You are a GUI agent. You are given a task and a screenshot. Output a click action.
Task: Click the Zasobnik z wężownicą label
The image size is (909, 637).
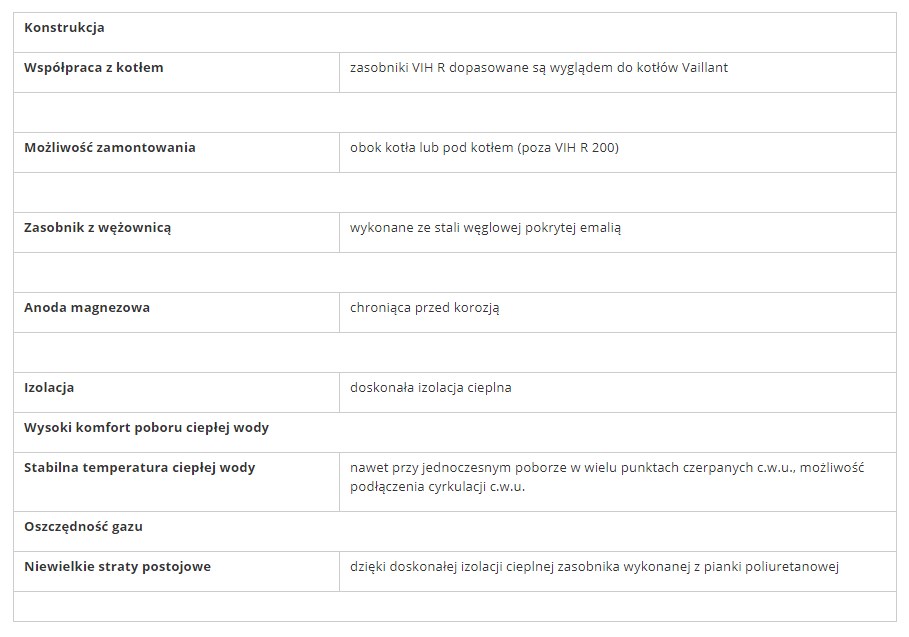97,228
